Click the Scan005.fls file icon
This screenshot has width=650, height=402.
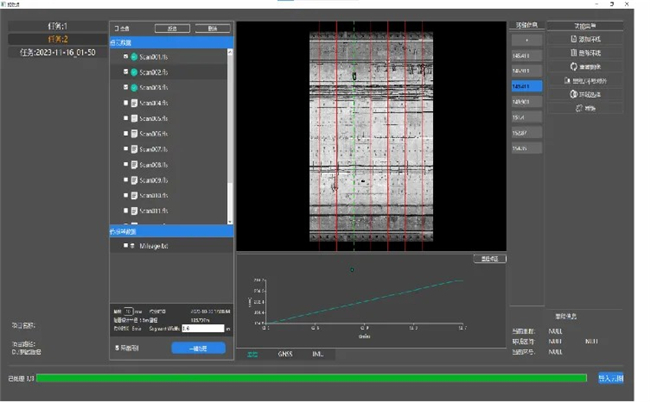point(134,119)
